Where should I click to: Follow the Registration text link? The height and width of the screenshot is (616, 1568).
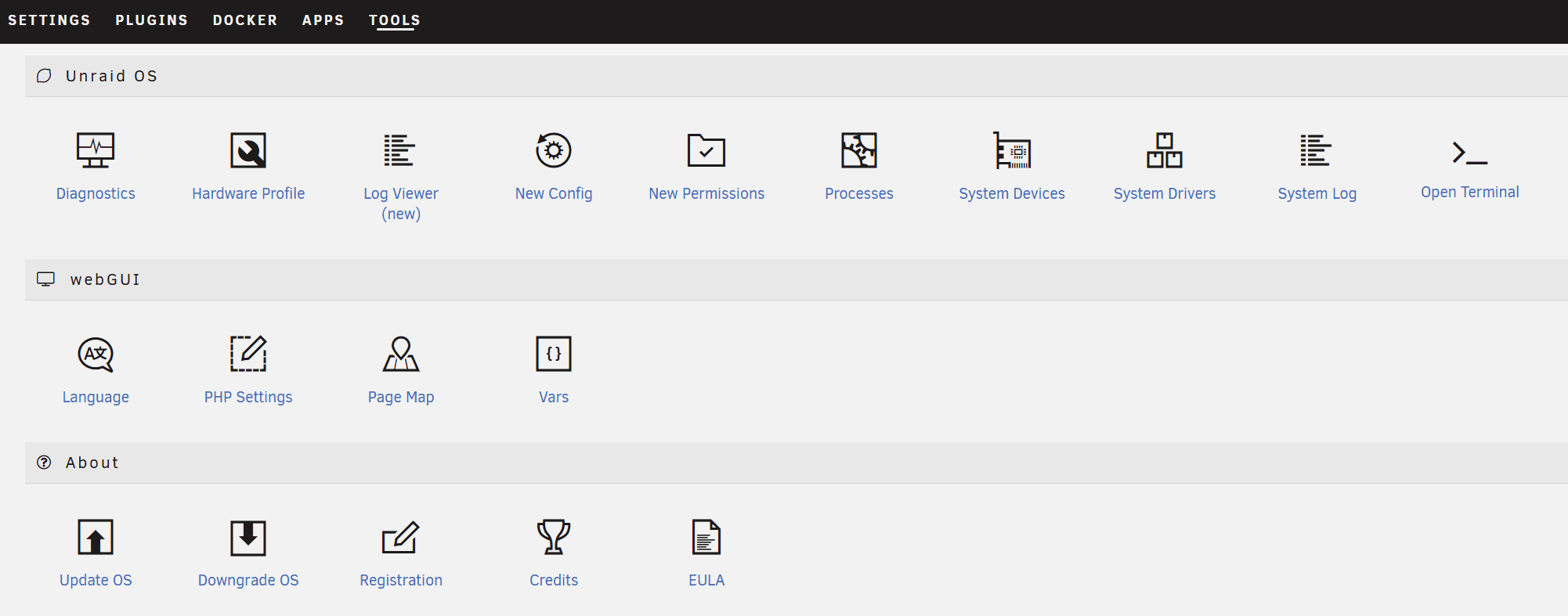pos(401,580)
